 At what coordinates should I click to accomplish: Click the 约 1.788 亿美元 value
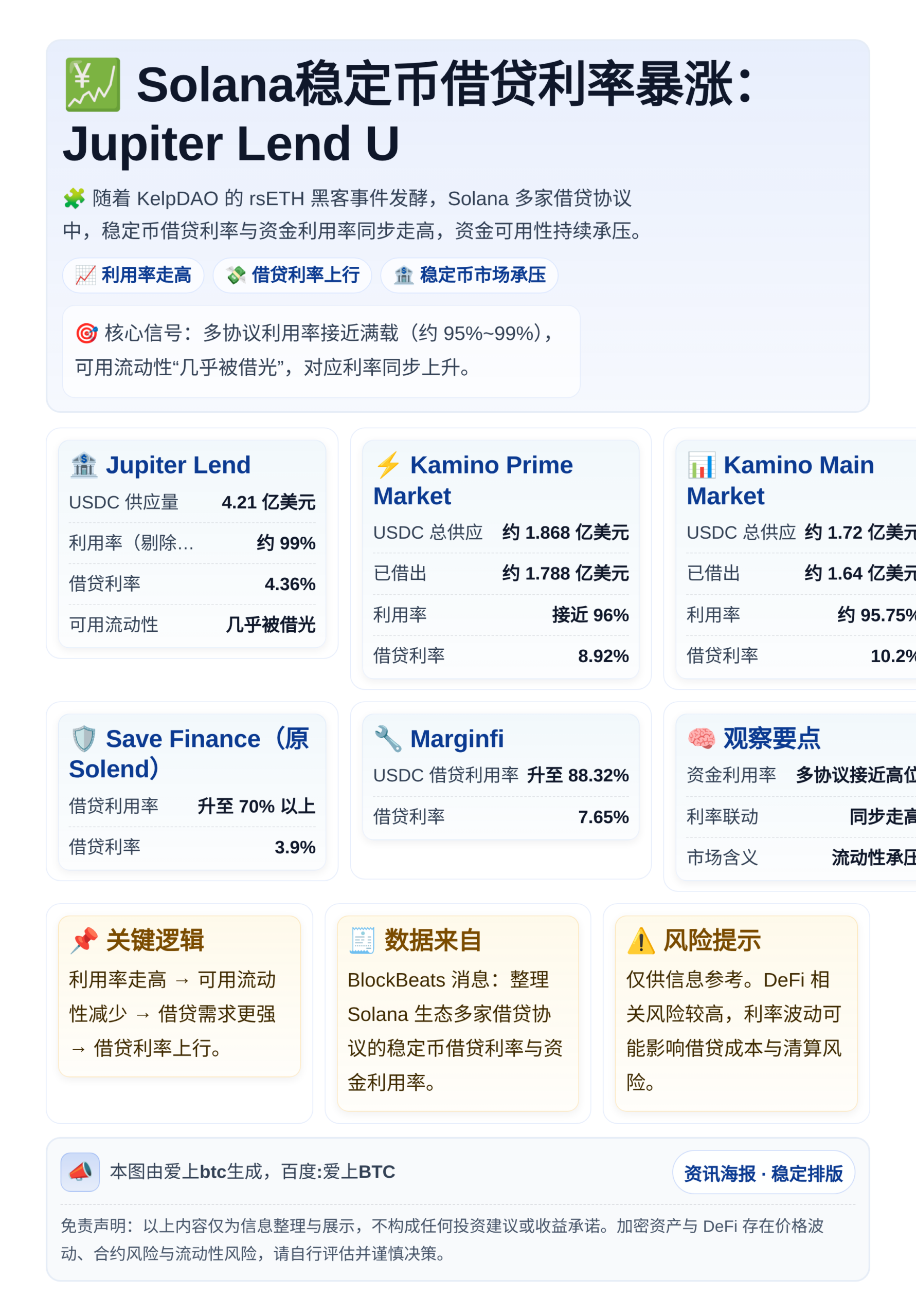point(566,573)
